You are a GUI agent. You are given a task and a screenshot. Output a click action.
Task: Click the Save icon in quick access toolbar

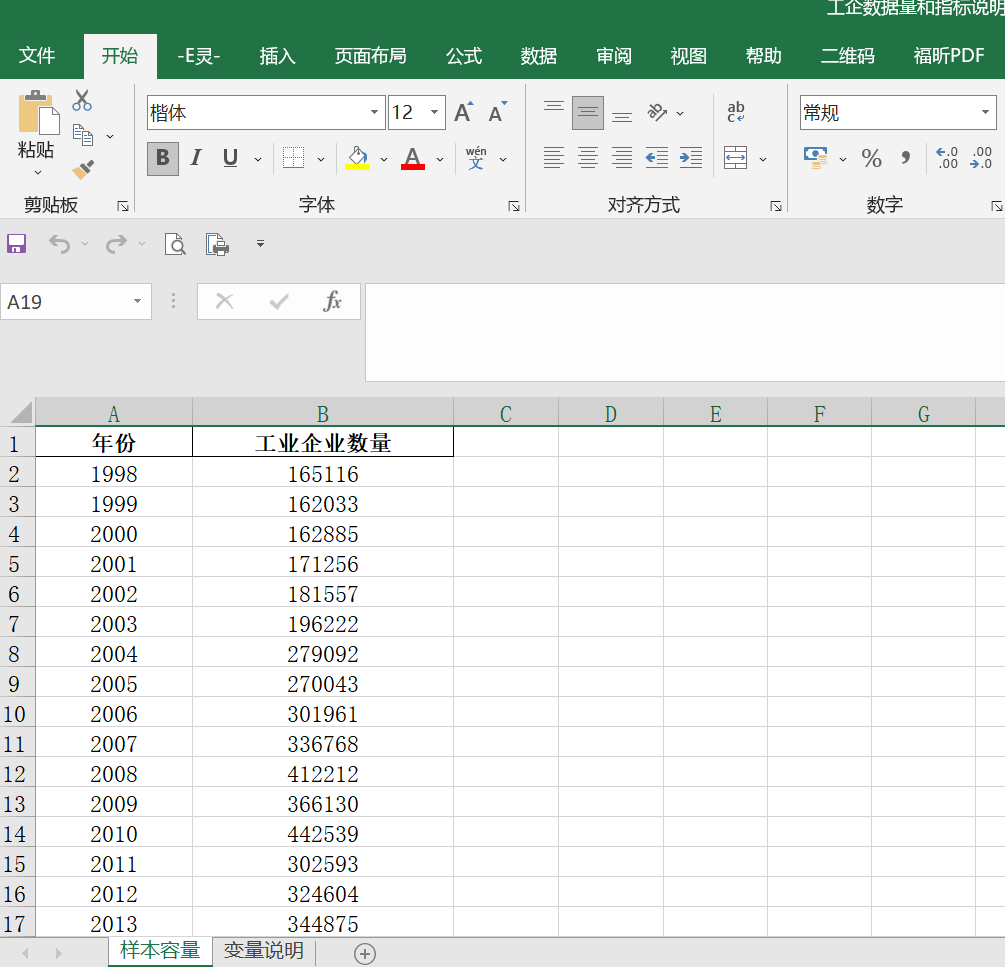[x=17, y=243]
